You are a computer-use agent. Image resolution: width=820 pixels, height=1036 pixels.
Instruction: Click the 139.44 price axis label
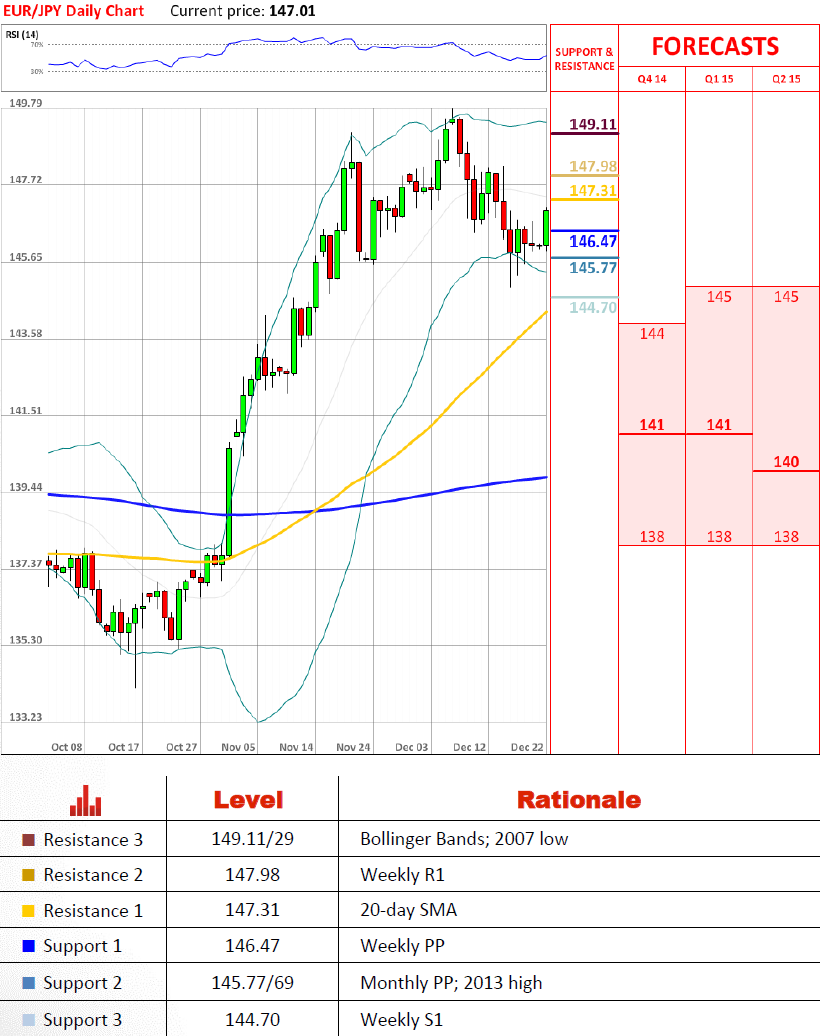pos(26,488)
